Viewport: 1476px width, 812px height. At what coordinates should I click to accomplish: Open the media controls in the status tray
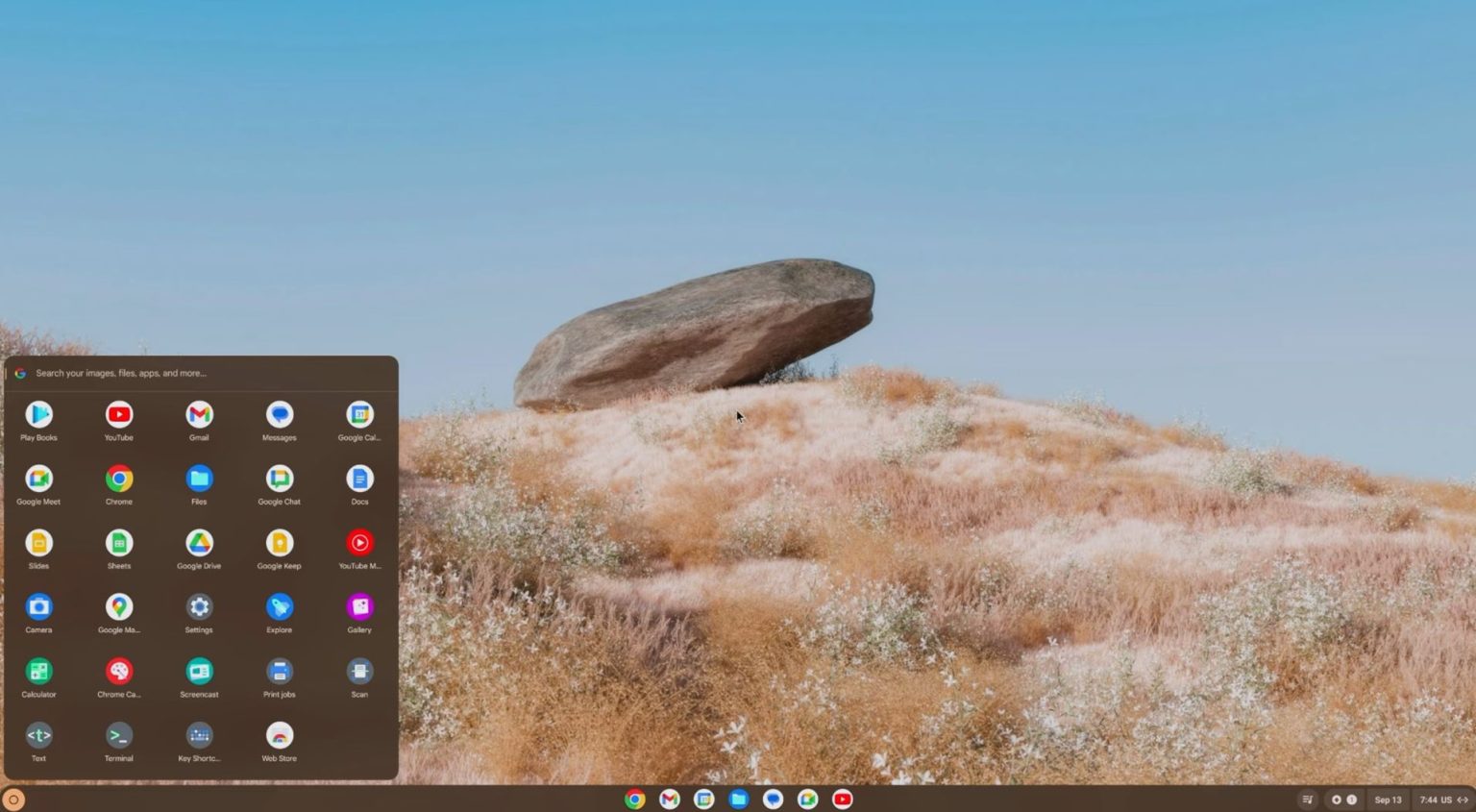tap(1307, 799)
